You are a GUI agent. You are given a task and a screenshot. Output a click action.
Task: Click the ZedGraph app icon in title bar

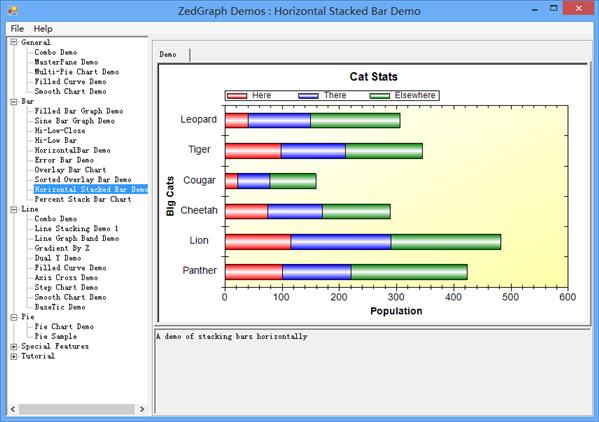tap(13, 10)
